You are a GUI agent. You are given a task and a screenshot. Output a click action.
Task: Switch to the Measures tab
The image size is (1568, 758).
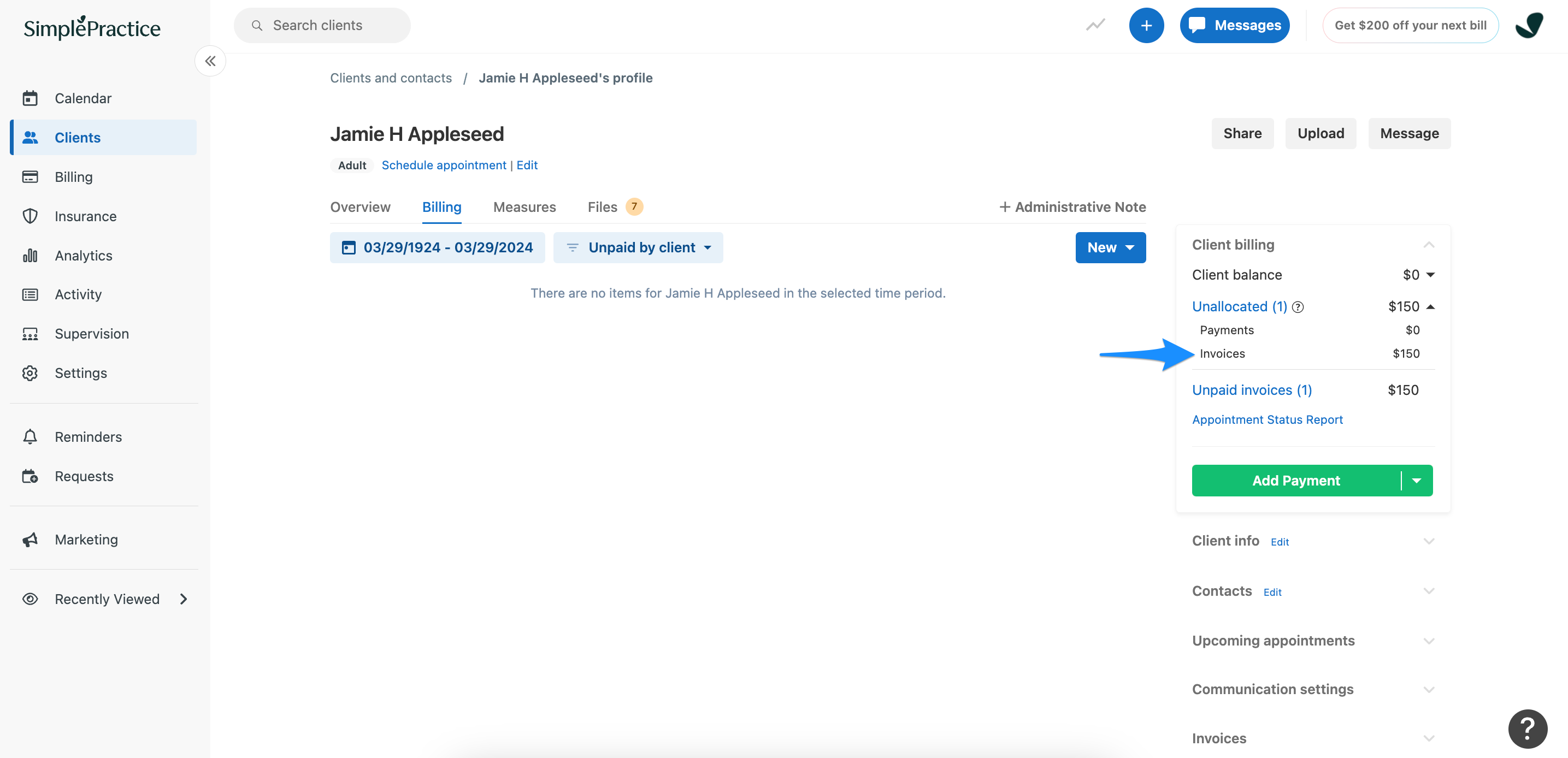[x=524, y=208]
